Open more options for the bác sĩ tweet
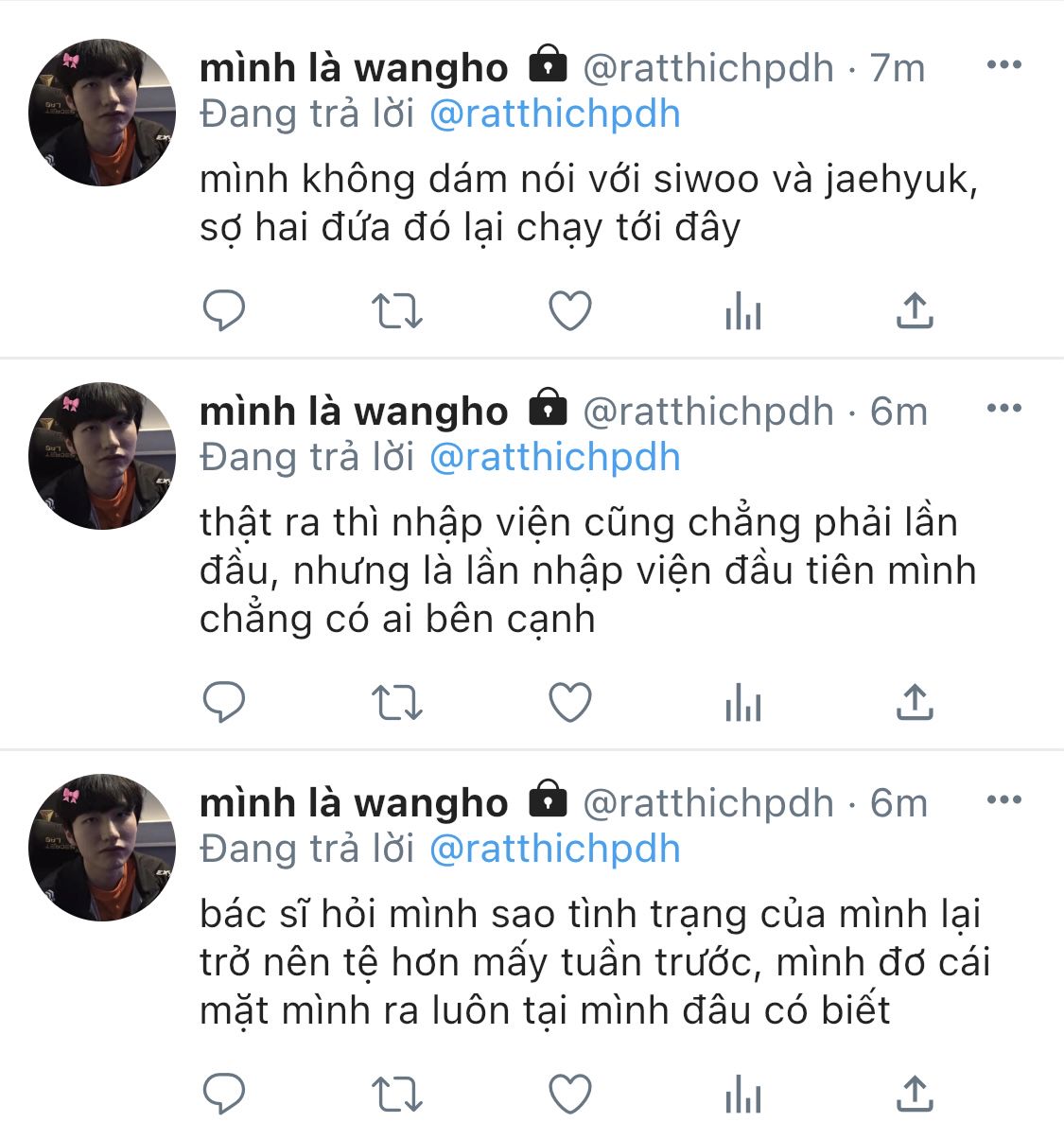Viewport: 1064px width, 1140px height. 1003,800
